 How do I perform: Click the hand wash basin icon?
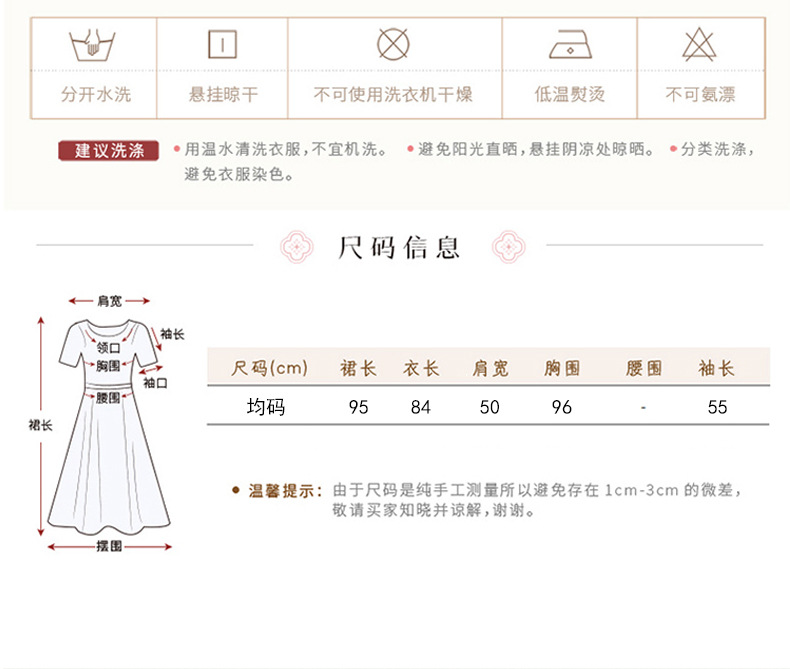click(x=92, y=45)
